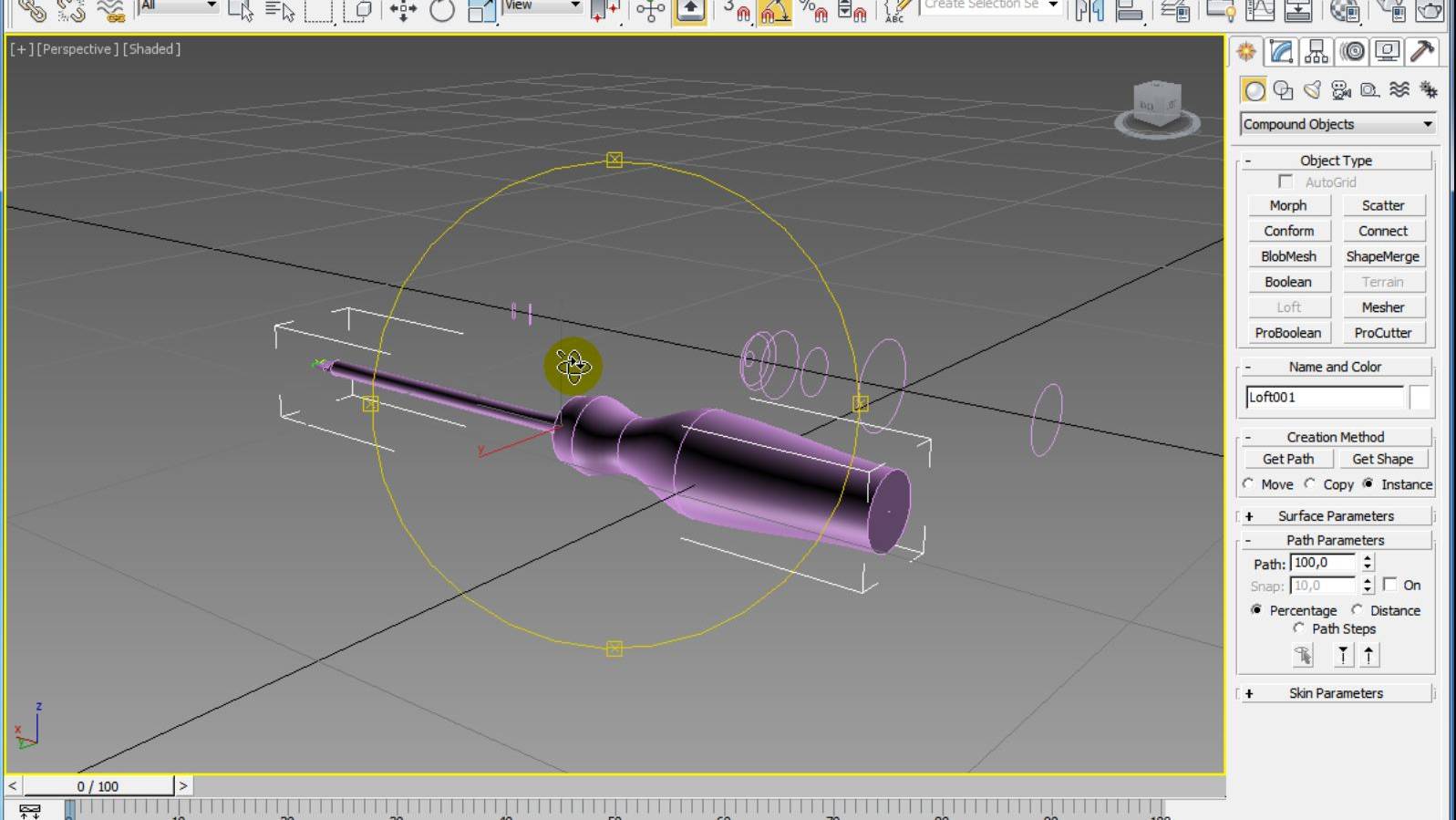Expand the Skin Parameters rollout
The height and width of the screenshot is (820, 1456).
[x=1336, y=693]
